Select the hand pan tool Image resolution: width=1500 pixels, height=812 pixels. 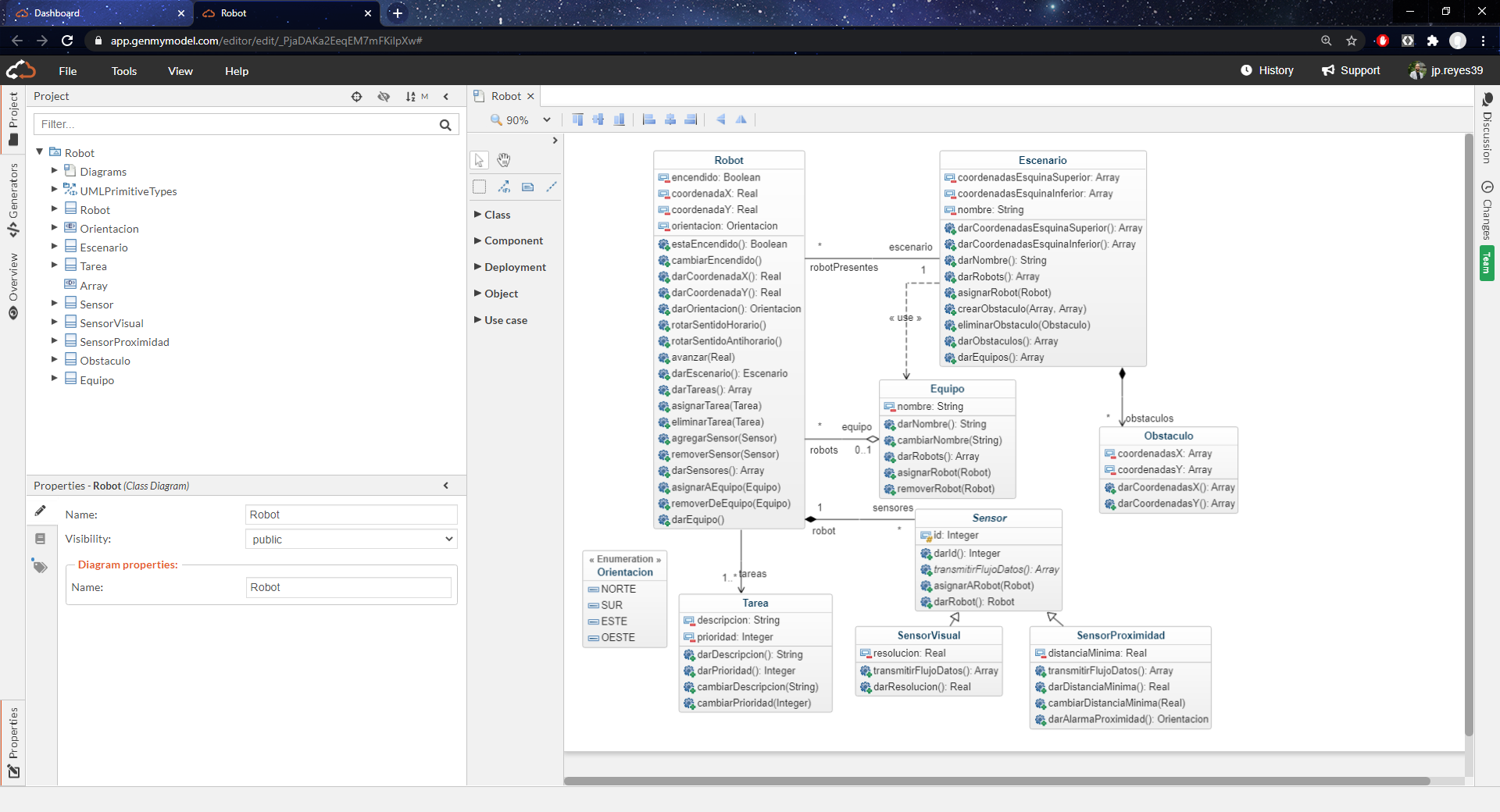pyautogui.click(x=504, y=160)
